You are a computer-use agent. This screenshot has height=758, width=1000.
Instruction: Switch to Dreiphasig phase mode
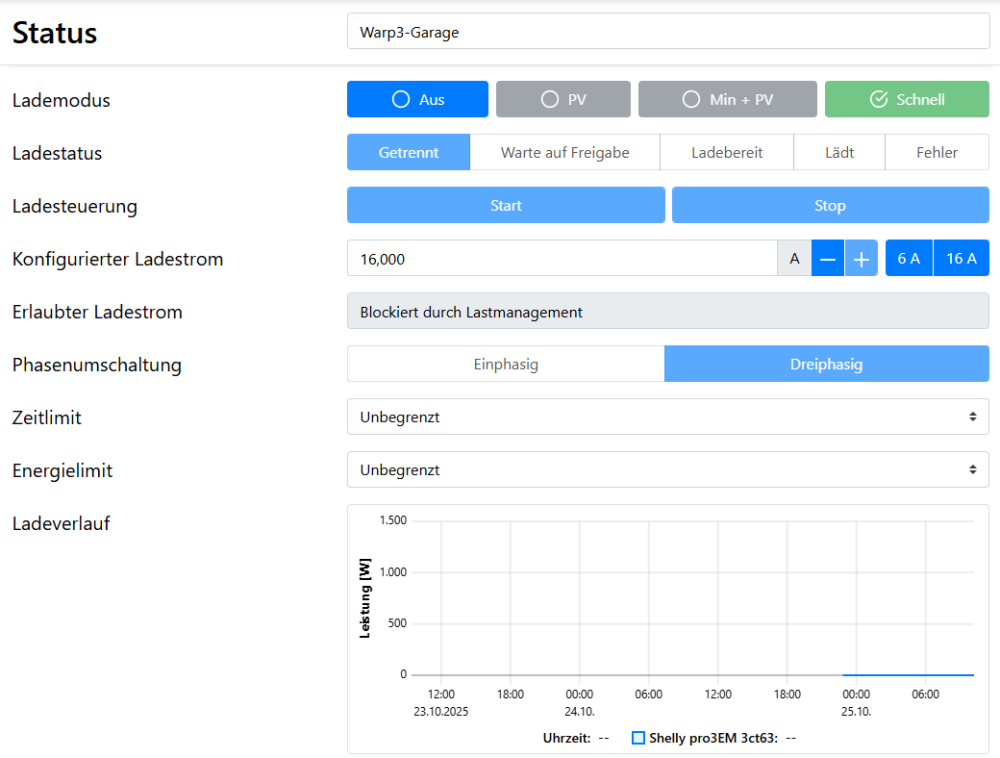826,364
